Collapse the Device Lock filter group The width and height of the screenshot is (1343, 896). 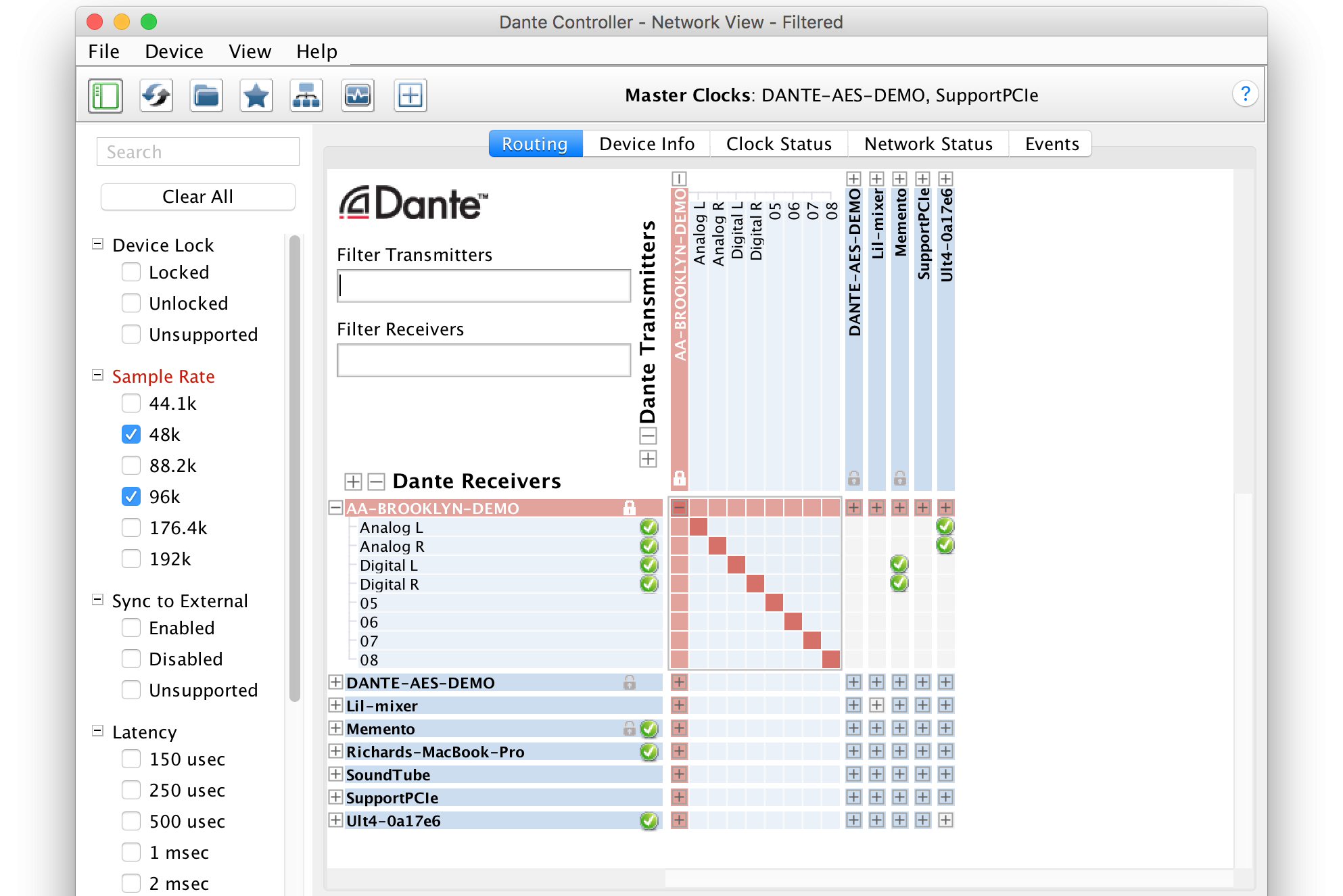(x=98, y=244)
